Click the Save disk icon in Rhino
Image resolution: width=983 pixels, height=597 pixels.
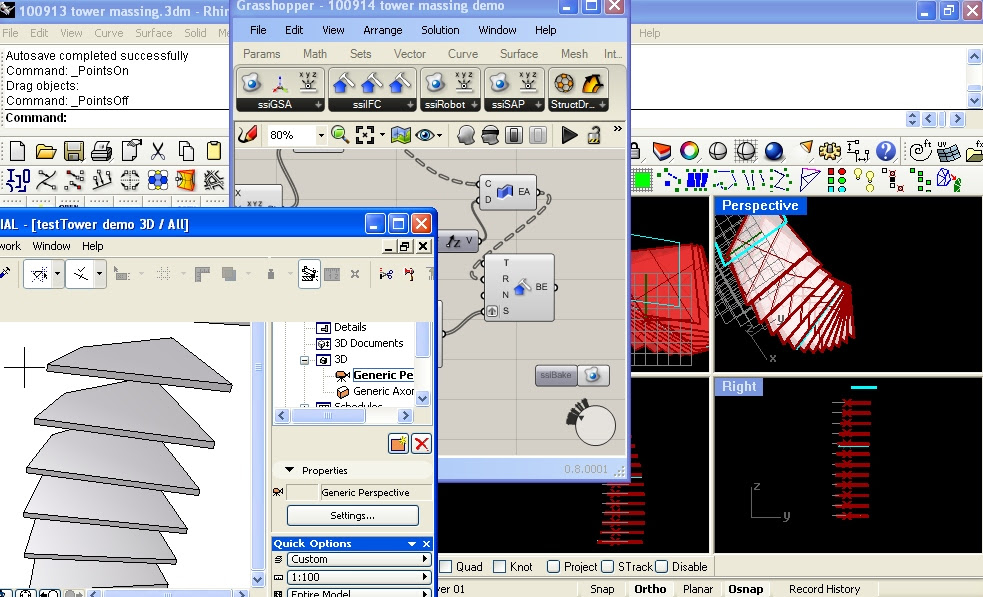(74, 151)
